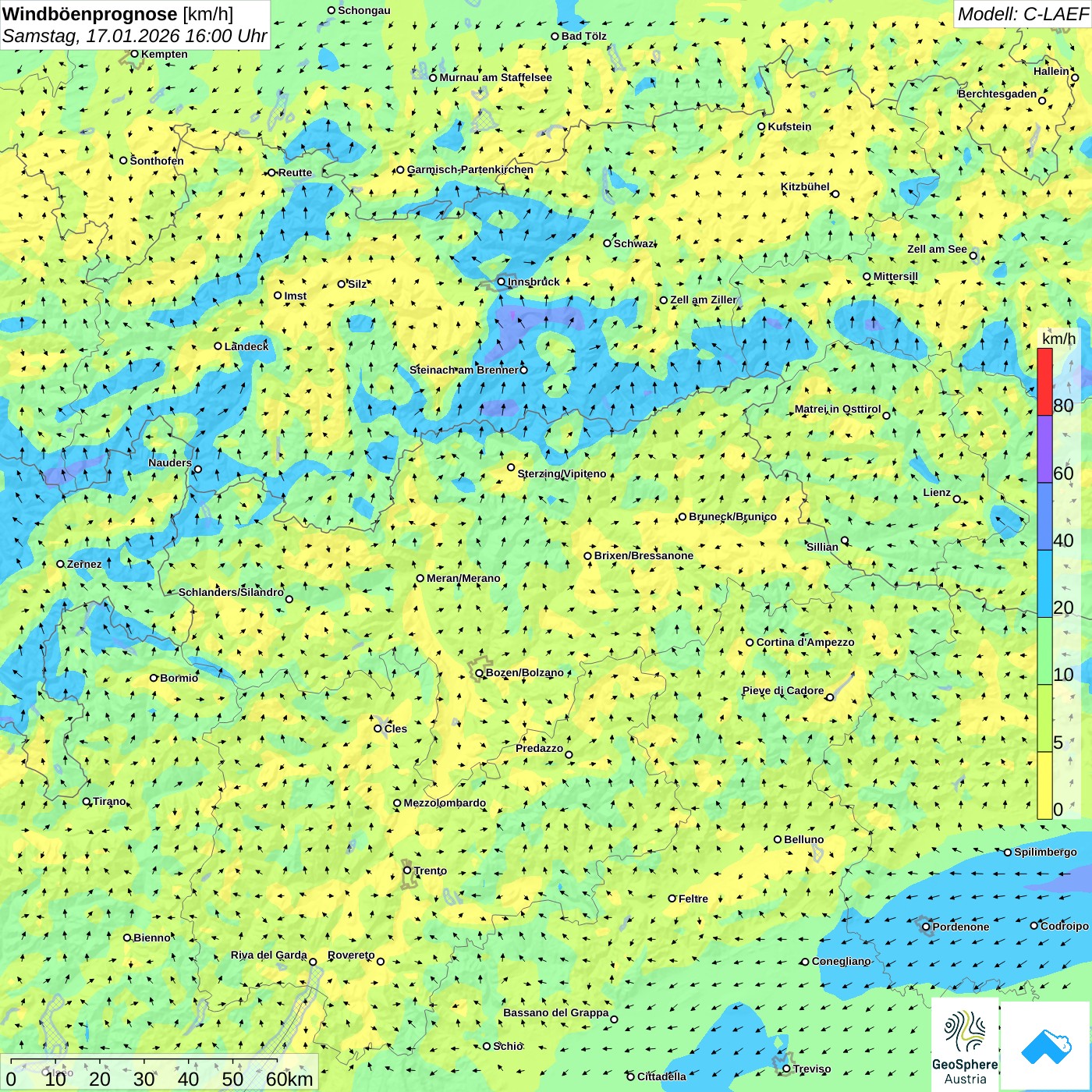Click the Lienz city label
This screenshot has width=1092, height=1092.
(x=937, y=492)
